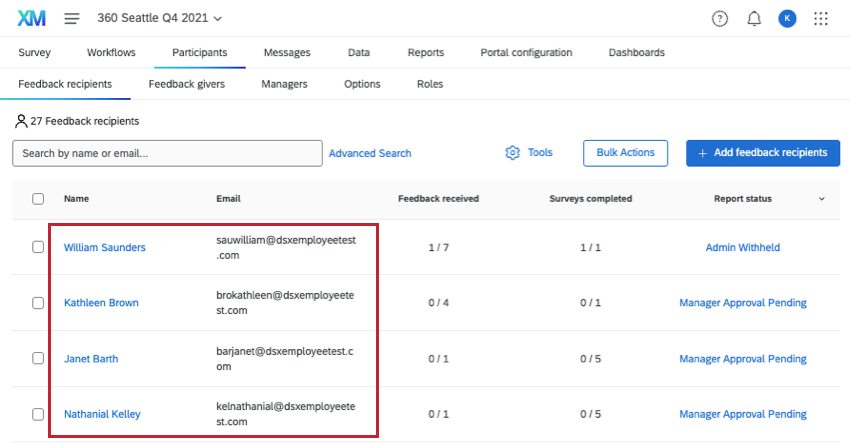
Task: Check the Nathanial Kelley row checkbox
Action: tap(38, 414)
